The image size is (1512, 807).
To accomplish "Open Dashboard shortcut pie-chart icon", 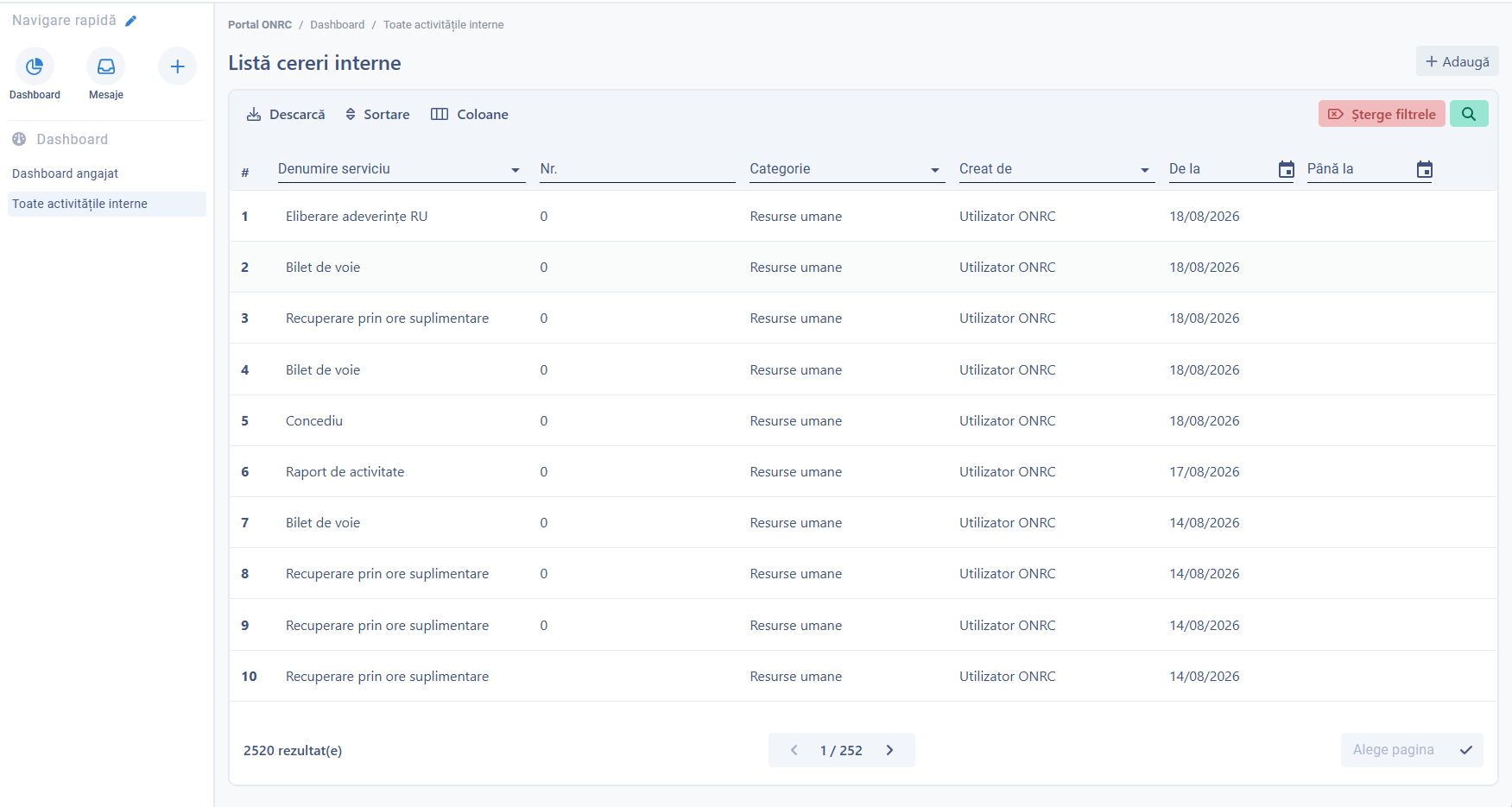I will [35, 66].
